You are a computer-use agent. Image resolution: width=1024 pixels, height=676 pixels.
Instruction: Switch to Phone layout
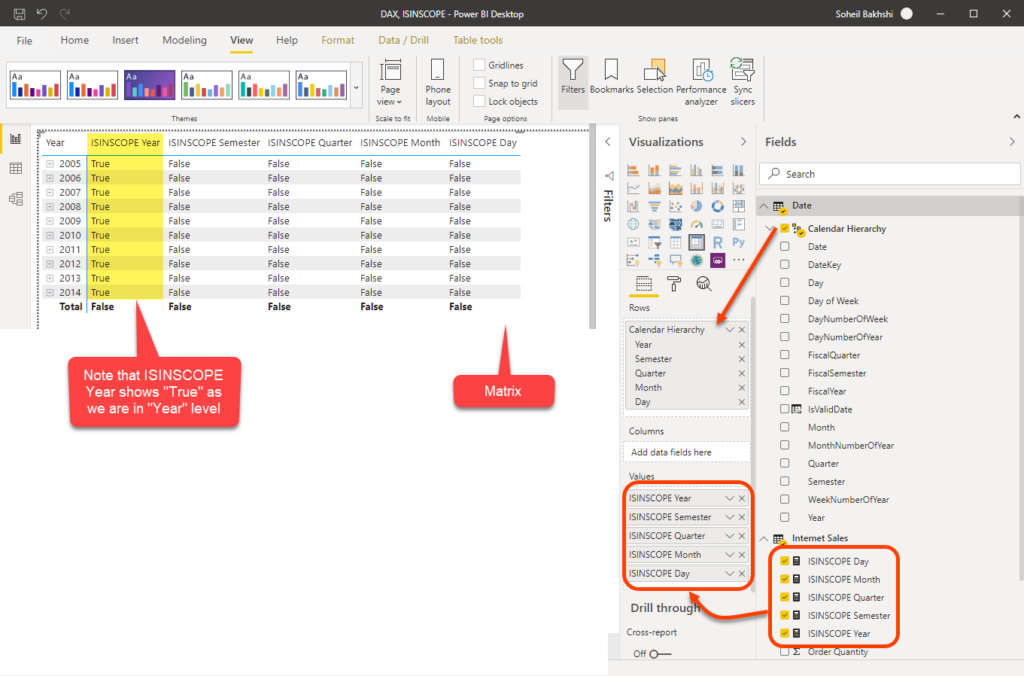pos(438,84)
